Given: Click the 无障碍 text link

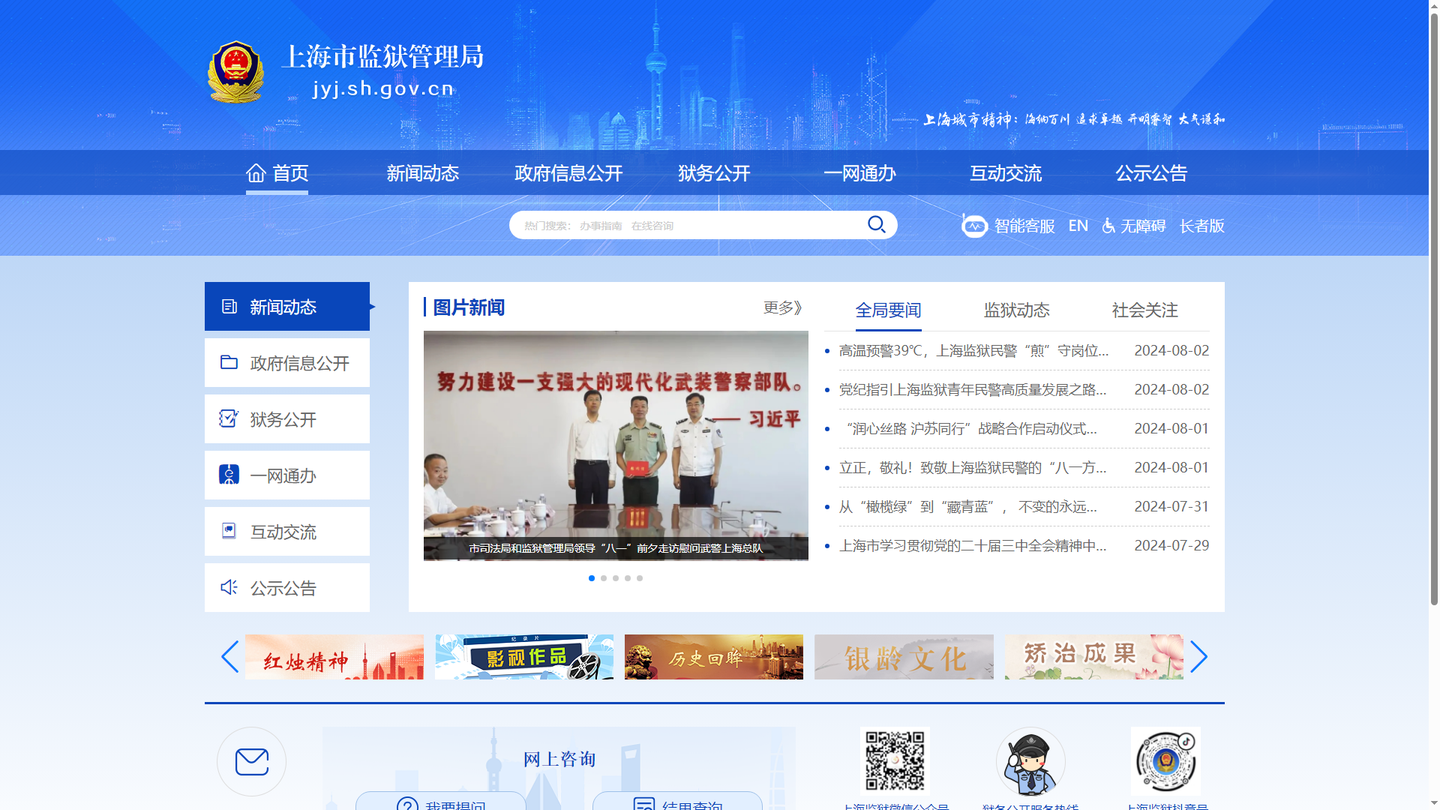Looking at the screenshot, I should click(x=1143, y=226).
